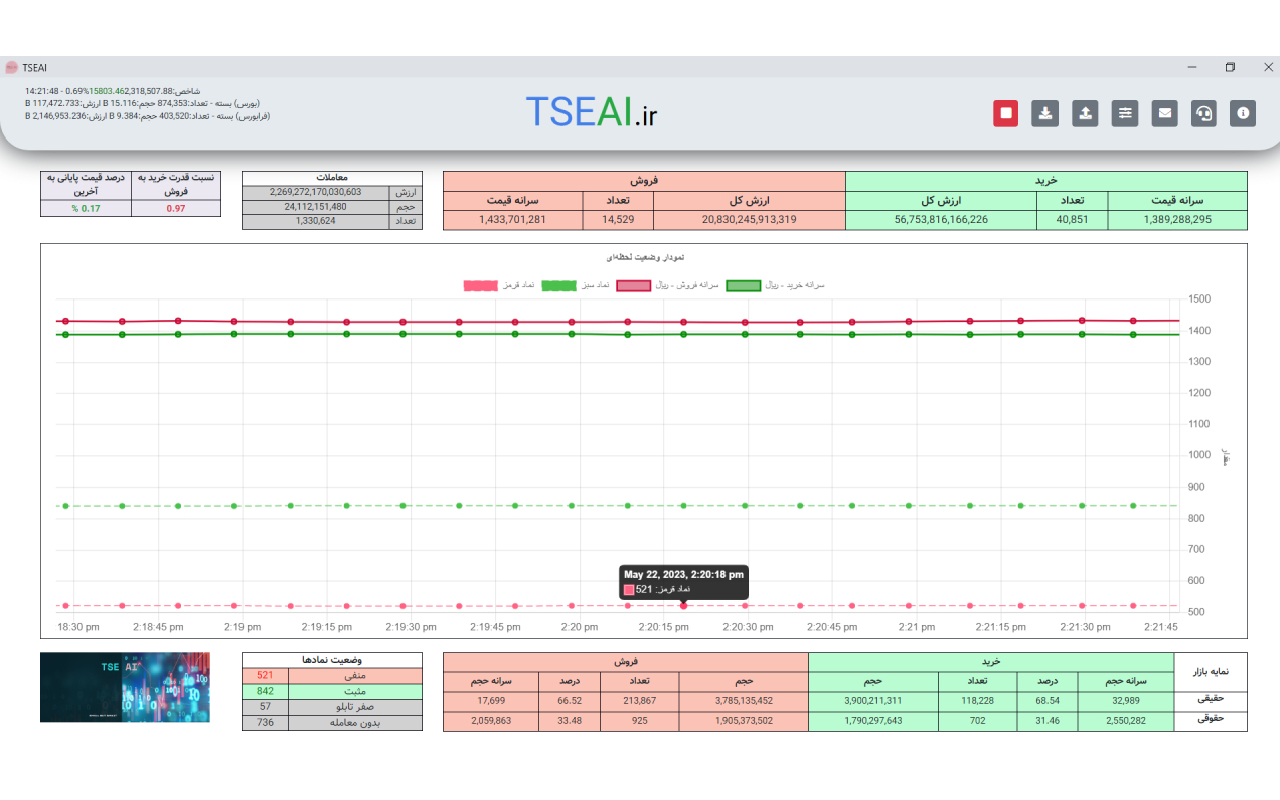
Task: Click the نمایه بازار header cell
Action: [1211, 672]
